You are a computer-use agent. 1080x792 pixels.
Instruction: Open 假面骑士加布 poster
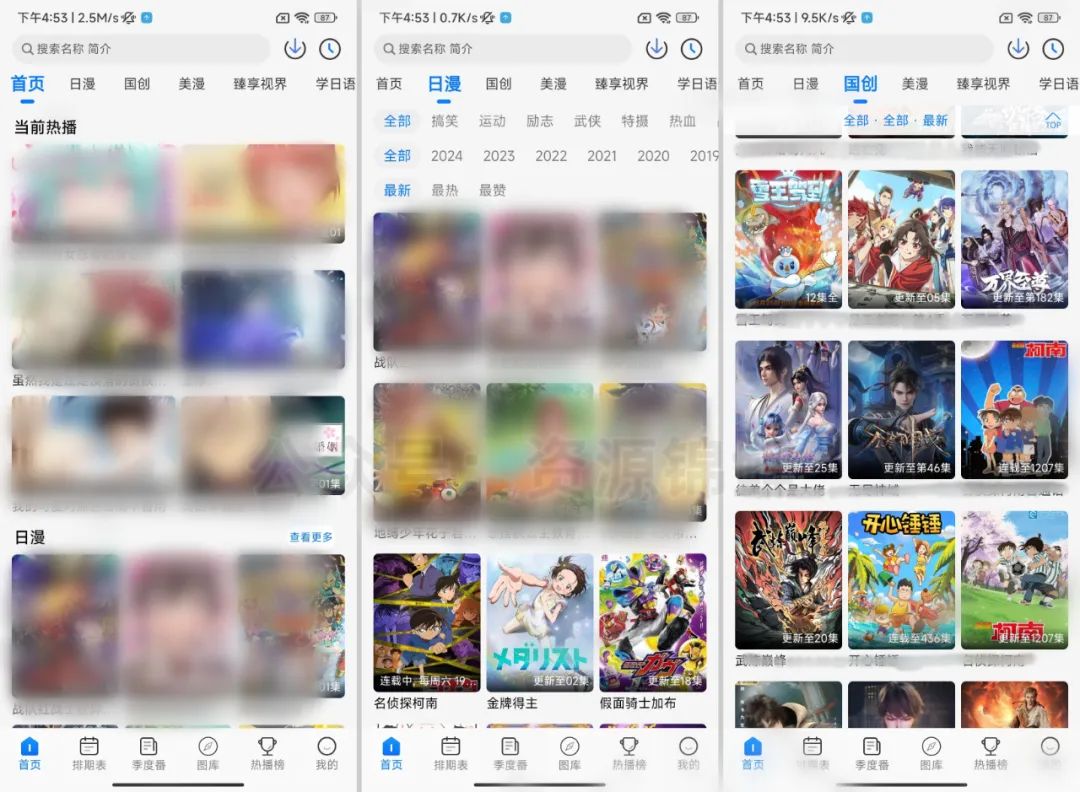click(x=653, y=623)
